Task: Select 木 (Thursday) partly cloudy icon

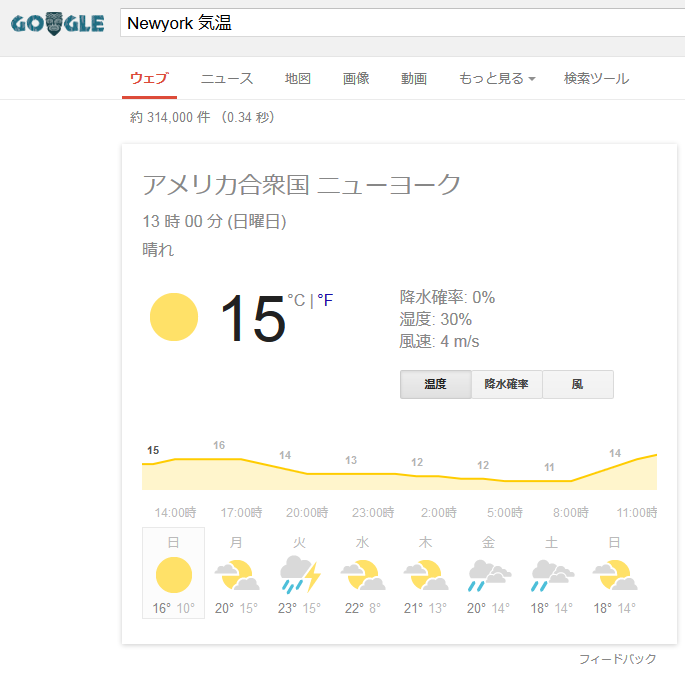Action: pyautogui.click(x=426, y=575)
